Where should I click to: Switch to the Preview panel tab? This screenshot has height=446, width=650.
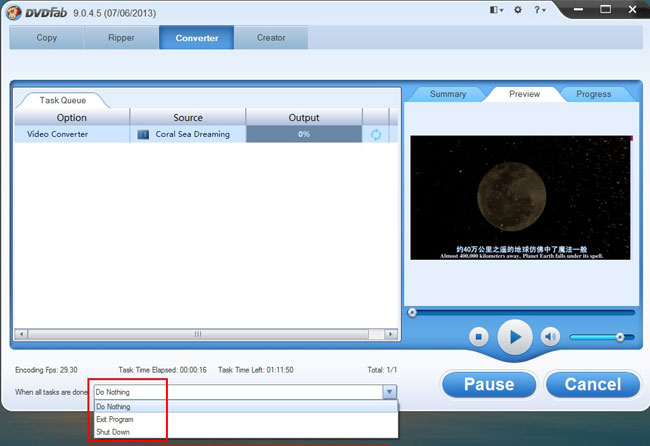[524, 94]
